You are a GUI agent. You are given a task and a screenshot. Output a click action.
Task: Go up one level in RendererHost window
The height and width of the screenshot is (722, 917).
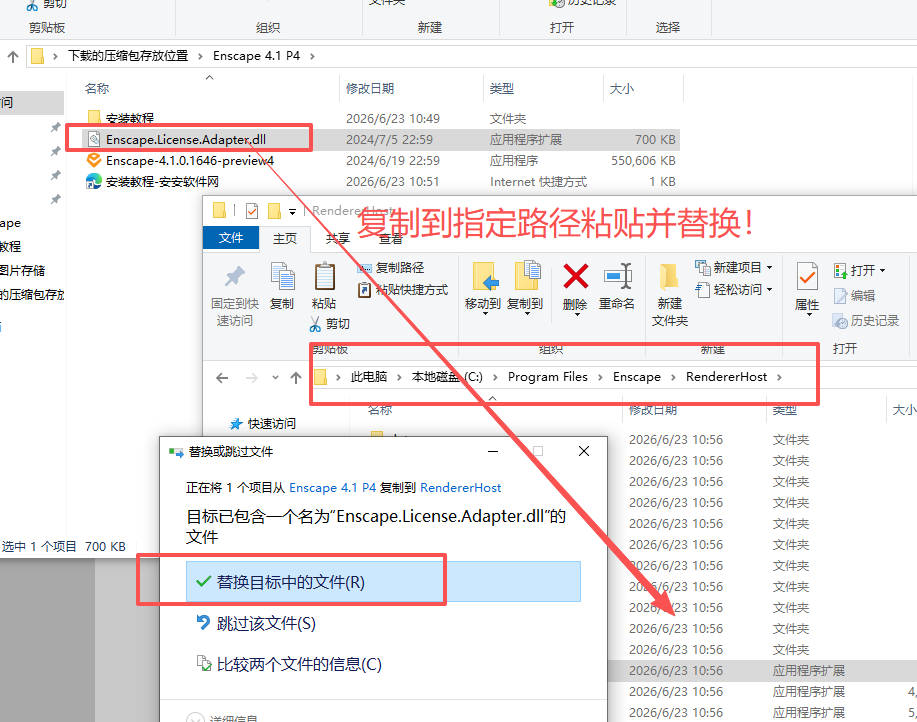[296, 378]
